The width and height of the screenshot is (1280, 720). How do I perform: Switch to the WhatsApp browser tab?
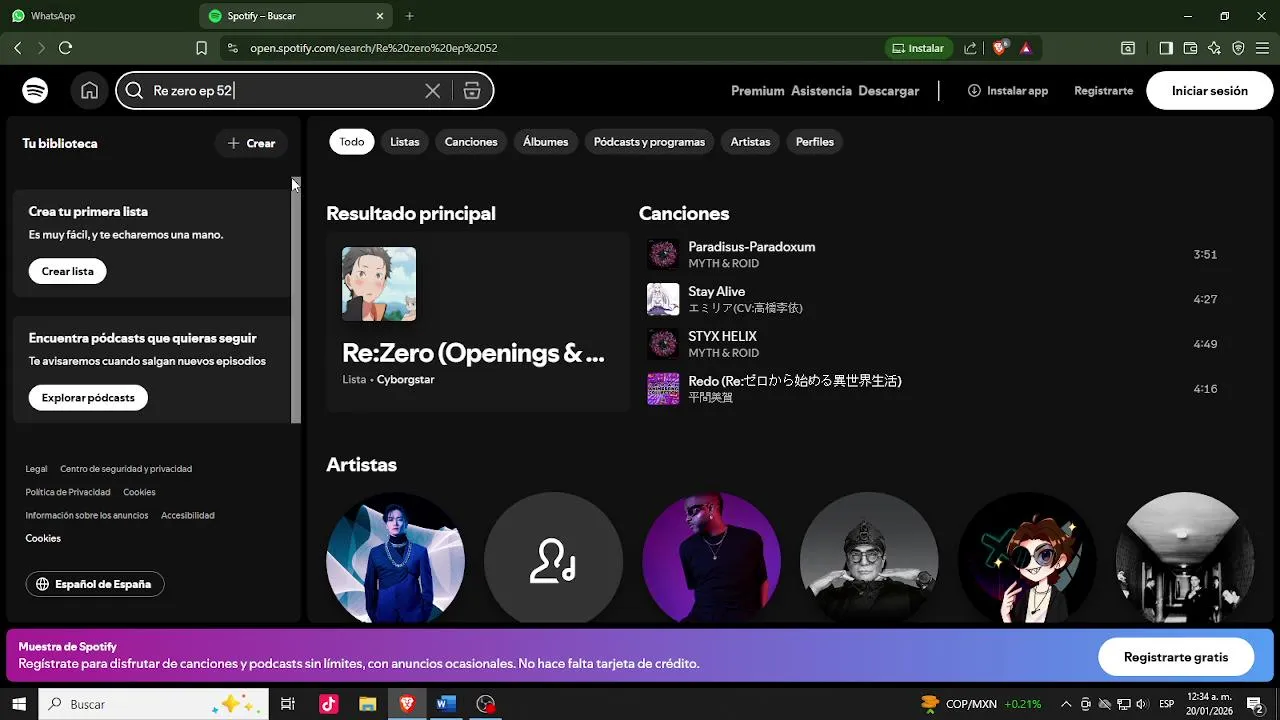click(98, 16)
